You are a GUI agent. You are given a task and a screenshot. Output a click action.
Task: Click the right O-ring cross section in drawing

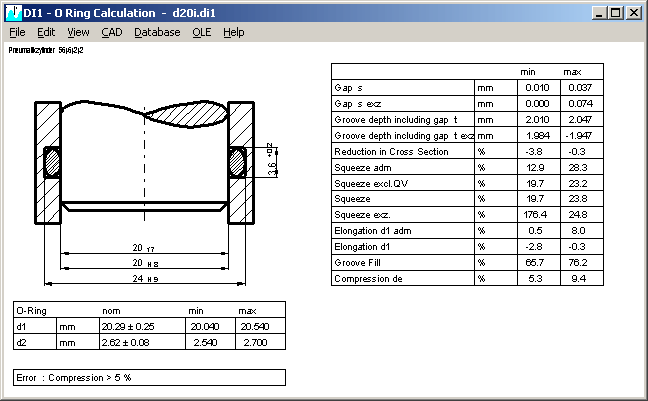tap(238, 159)
